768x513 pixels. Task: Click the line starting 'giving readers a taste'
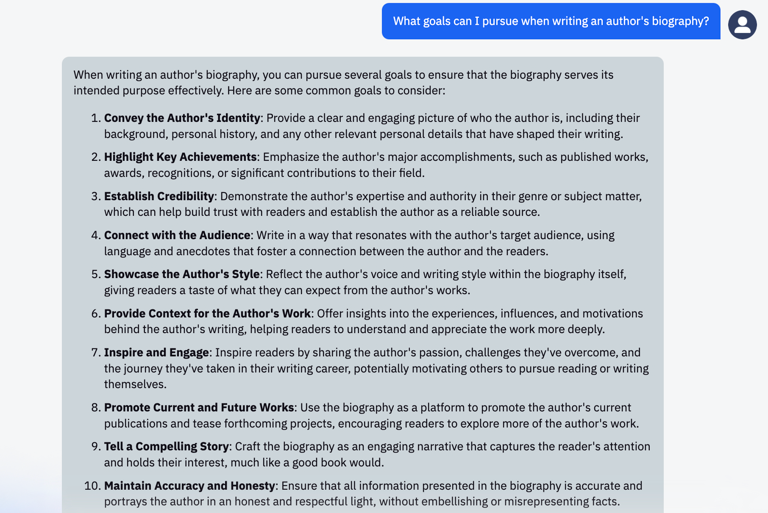coord(287,290)
